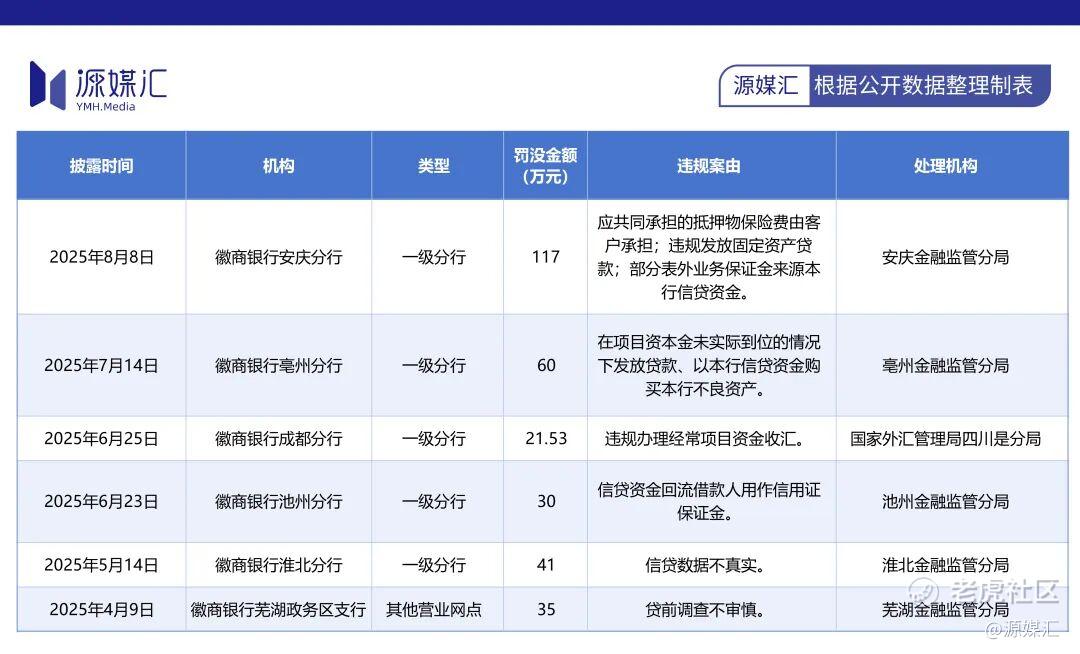Image resolution: width=1080 pixels, height=654 pixels.
Task: Select the cell 徽商银行淮北分行
Action: [x=278, y=565]
